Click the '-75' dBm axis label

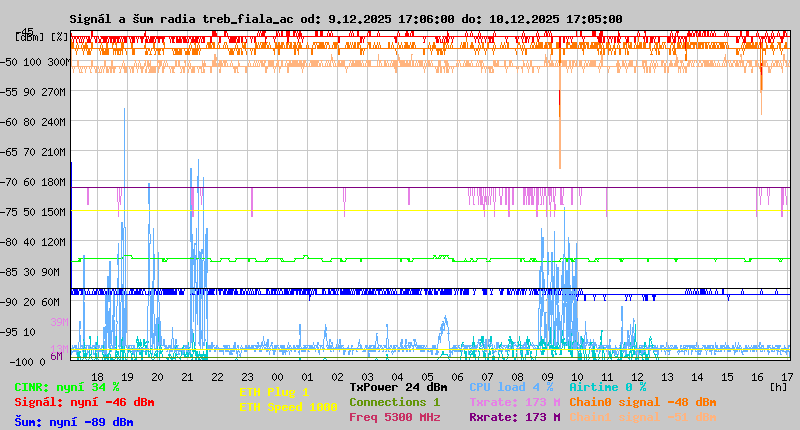[9, 212]
